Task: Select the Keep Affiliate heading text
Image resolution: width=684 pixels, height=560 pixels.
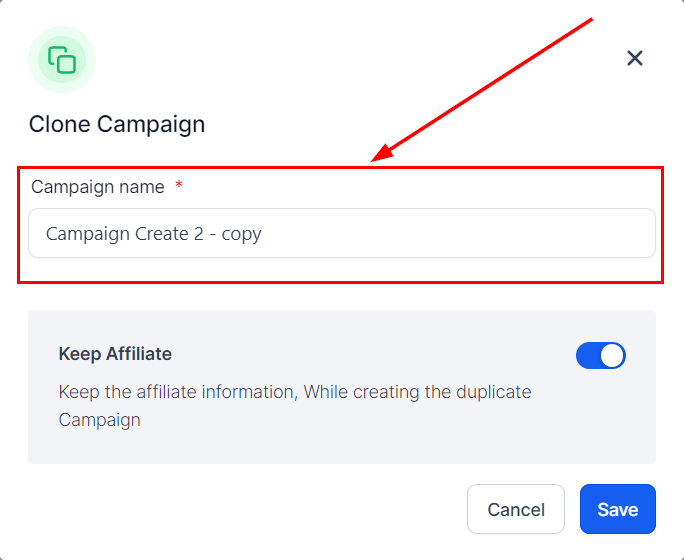Action: [115, 353]
